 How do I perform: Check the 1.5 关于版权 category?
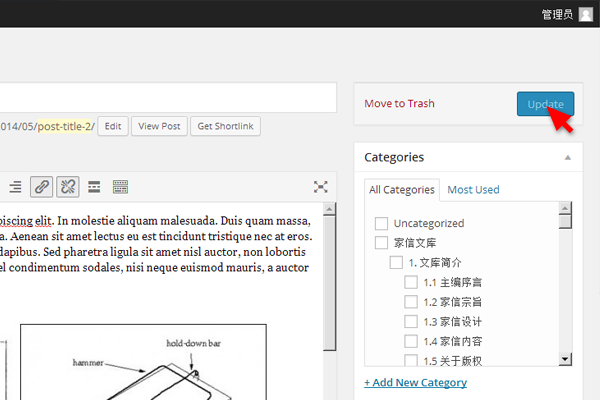point(411,360)
